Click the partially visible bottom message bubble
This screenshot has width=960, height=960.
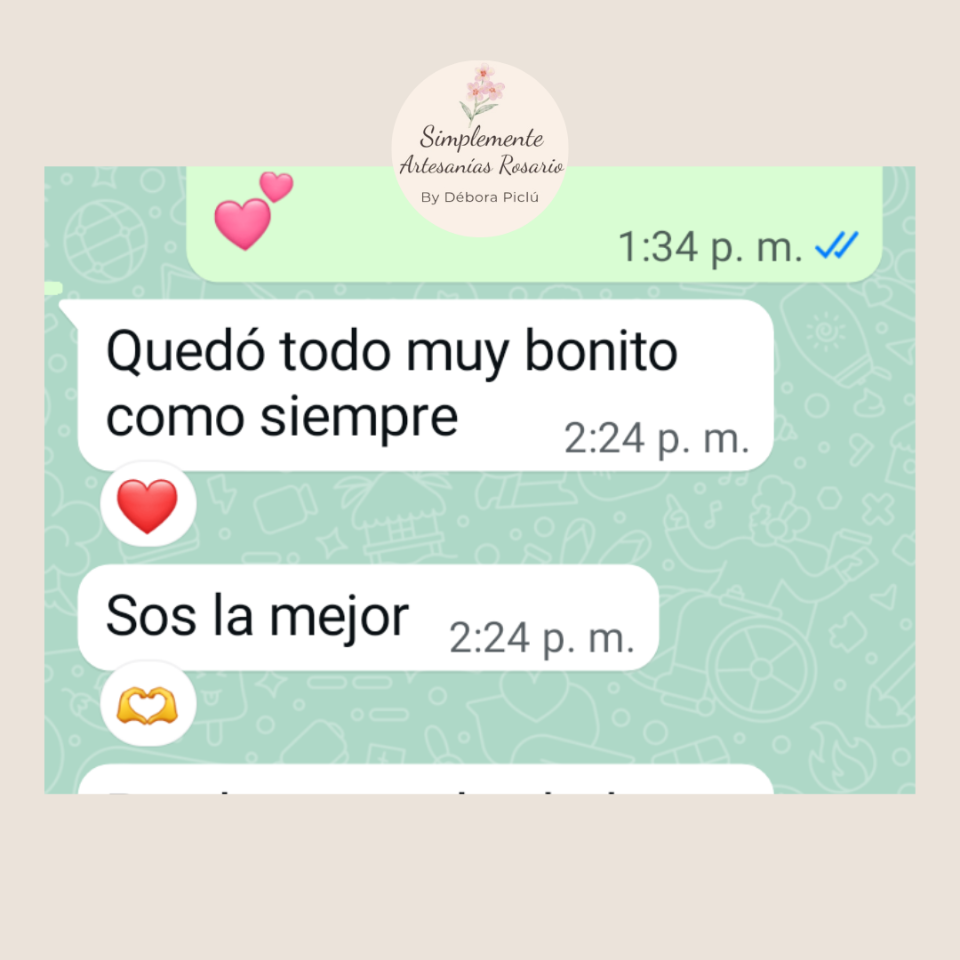(x=426, y=779)
